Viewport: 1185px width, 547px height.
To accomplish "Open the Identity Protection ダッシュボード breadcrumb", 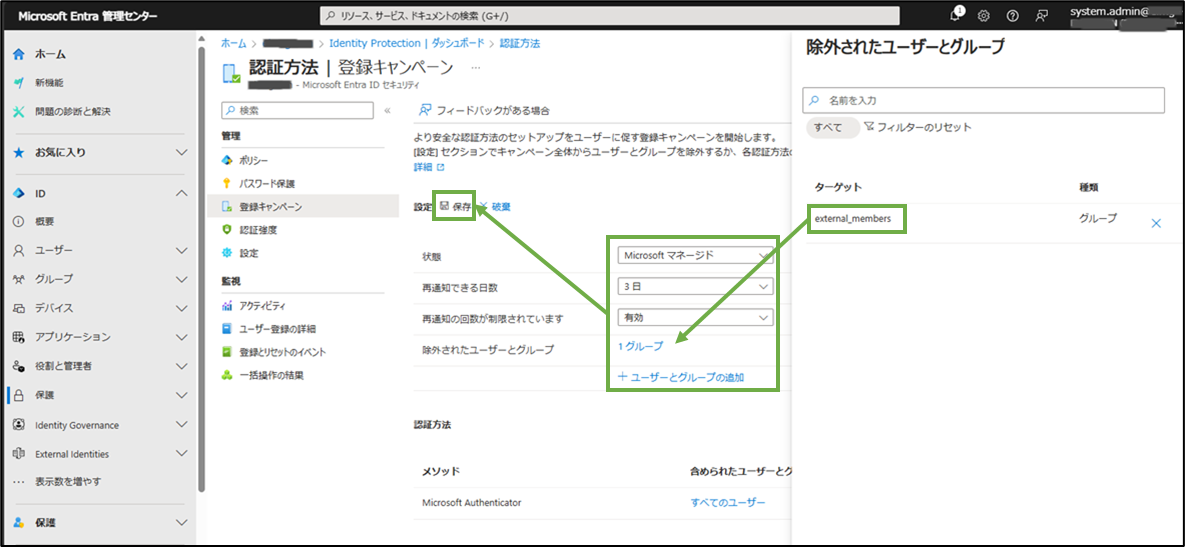I will (407, 44).
